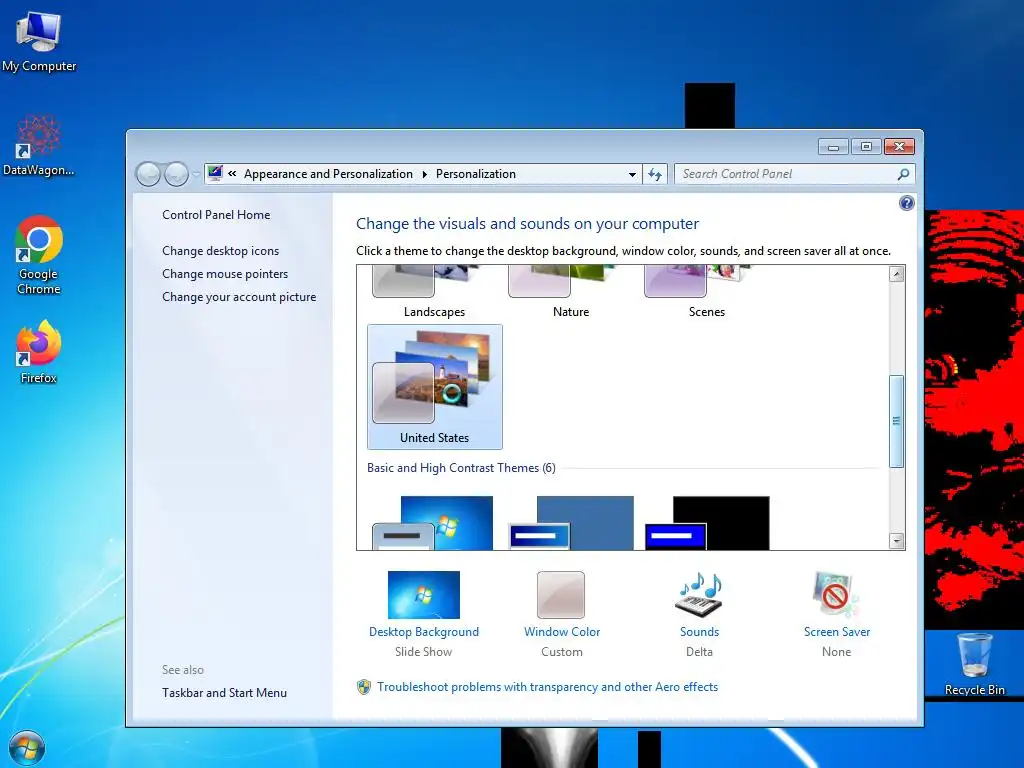Open the DataWagon desktop shortcut
Image resolution: width=1024 pixels, height=768 pixels.
[39, 145]
